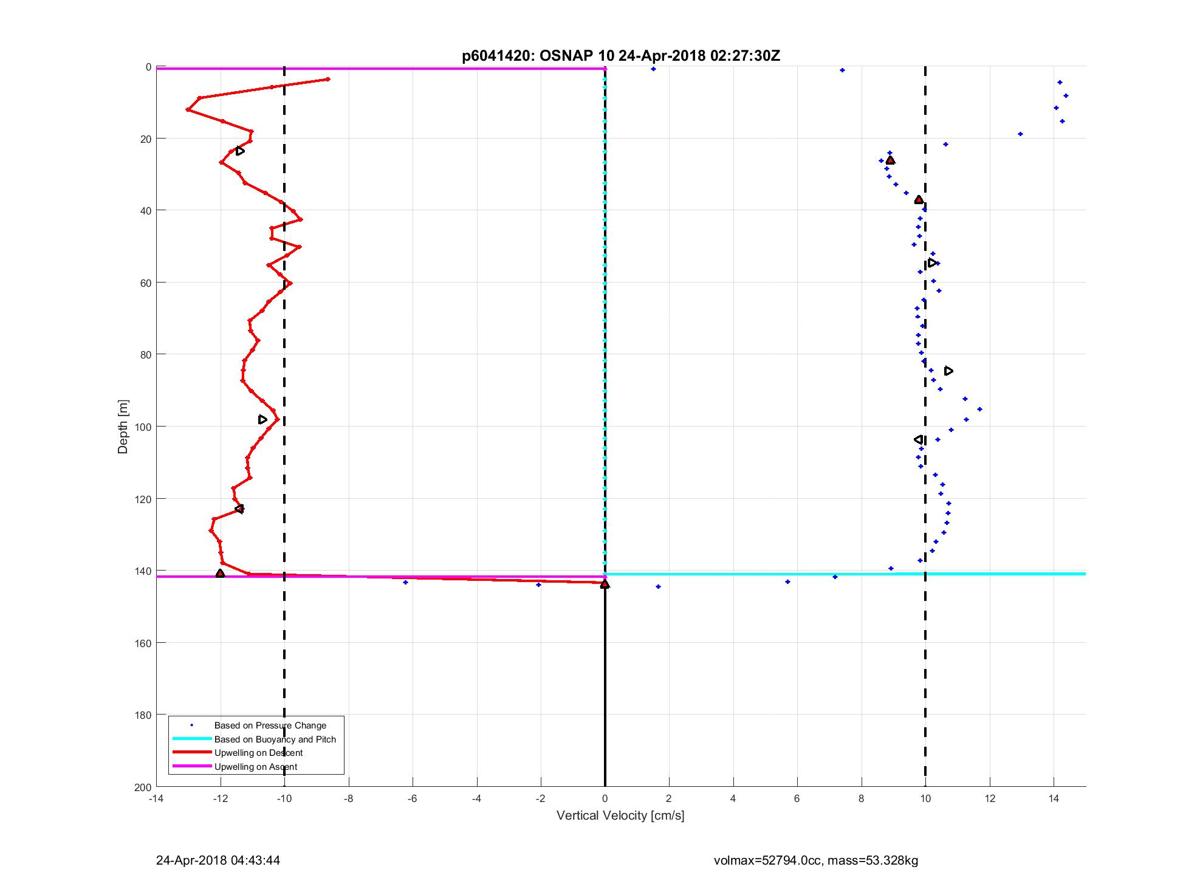Click 'Upwelling on Descent' legend entry
This screenshot has height=885, width=1200.
(x=259, y=752)
